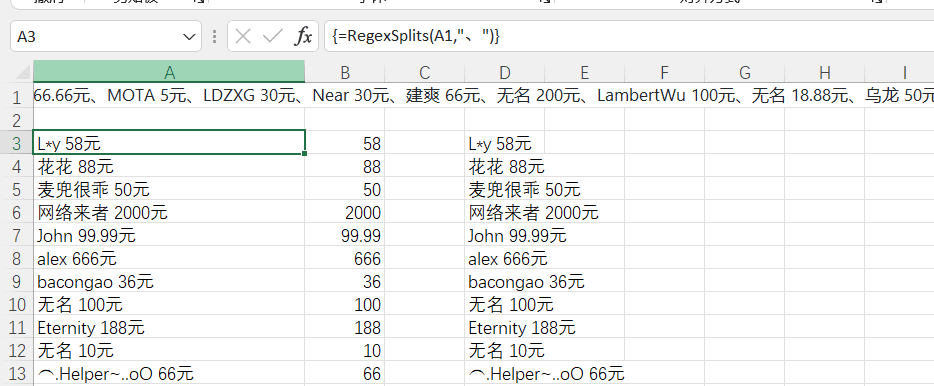Select row 3 header

pyautogui.click(x=17, y=142)
